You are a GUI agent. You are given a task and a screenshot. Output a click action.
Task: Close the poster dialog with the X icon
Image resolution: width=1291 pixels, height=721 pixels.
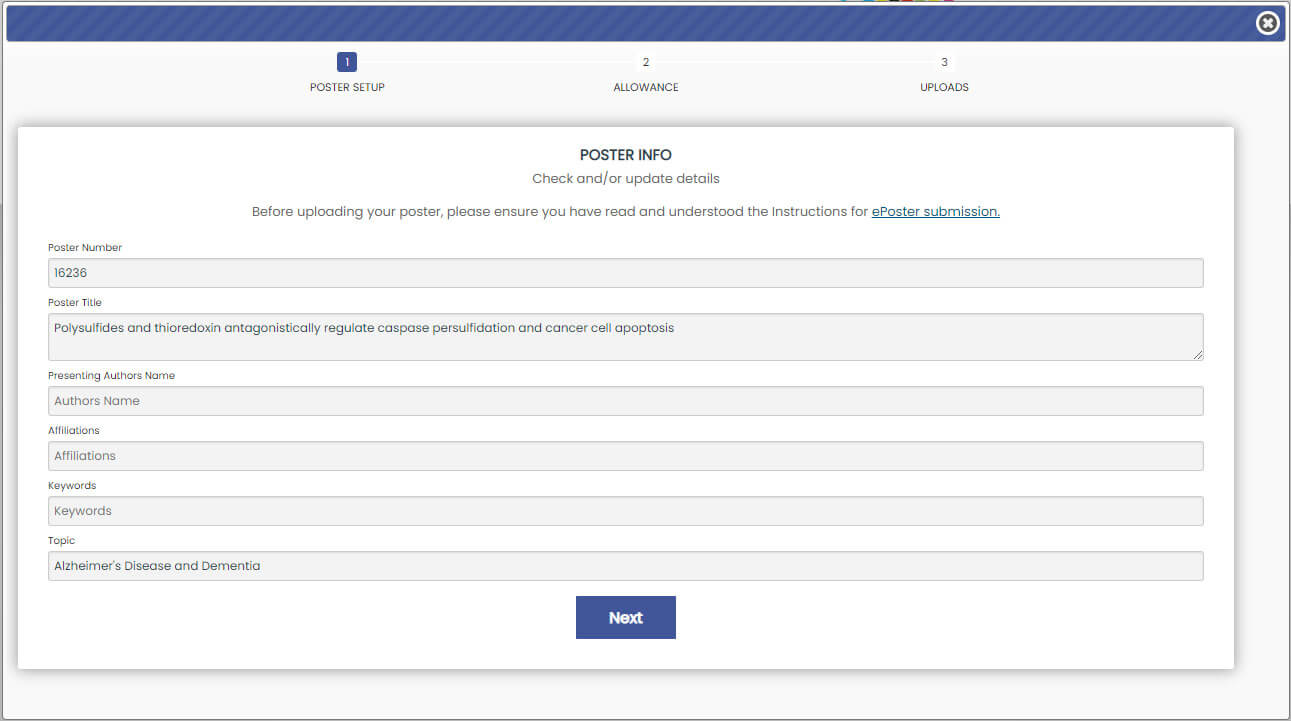[1267, 23]
